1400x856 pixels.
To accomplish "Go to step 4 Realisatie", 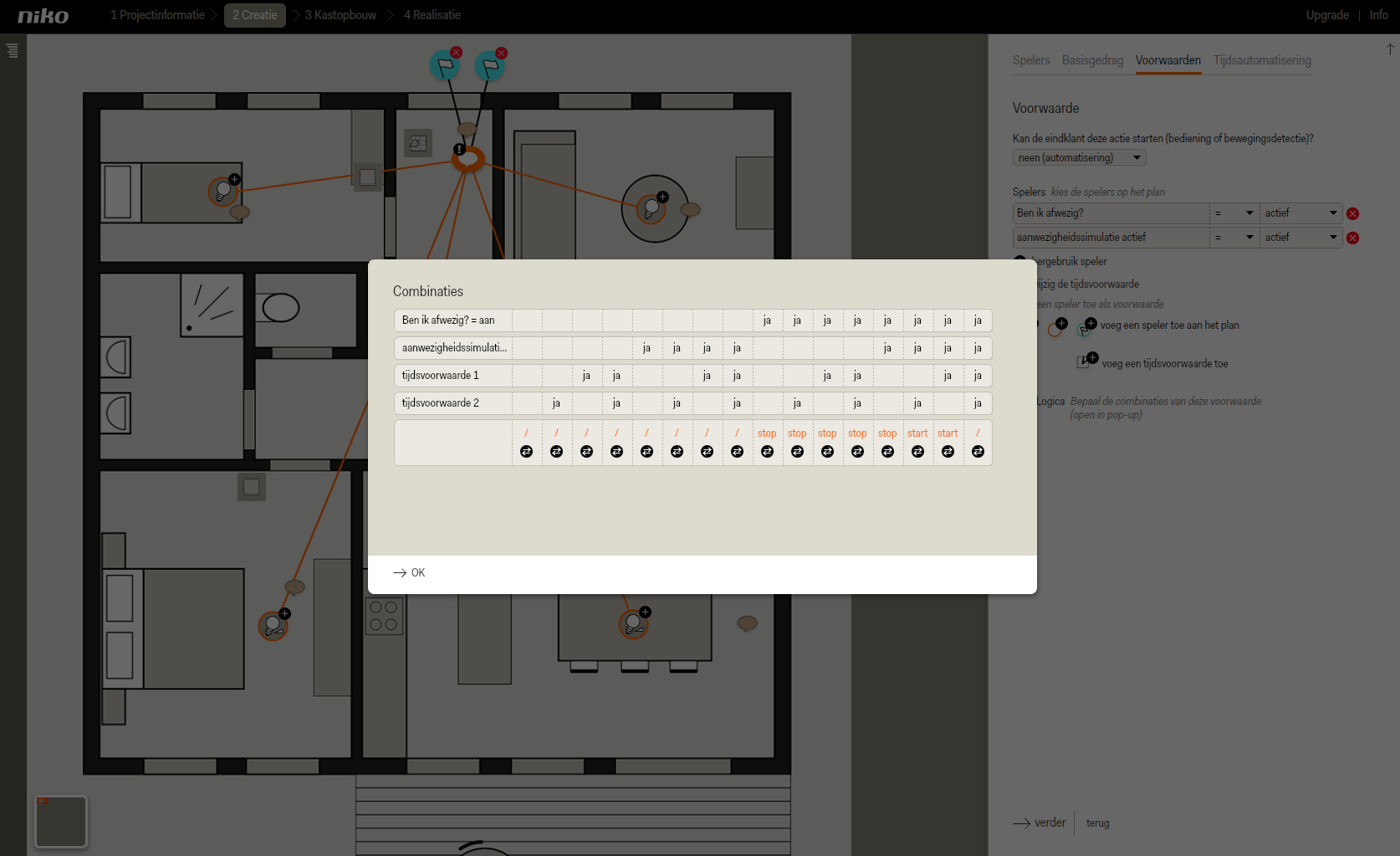I will 432,15.
